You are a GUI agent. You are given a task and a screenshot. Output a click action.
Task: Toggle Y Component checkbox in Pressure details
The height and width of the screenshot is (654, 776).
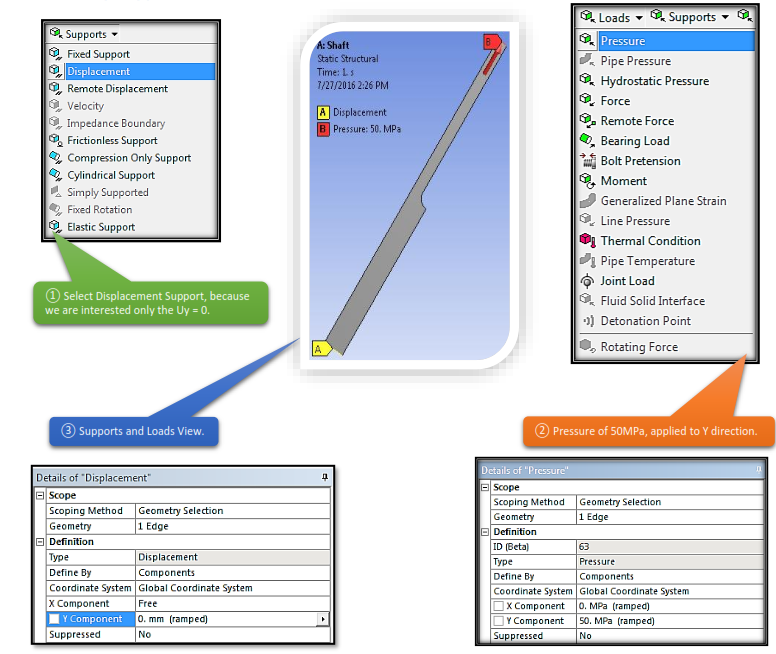coord(500,621)
